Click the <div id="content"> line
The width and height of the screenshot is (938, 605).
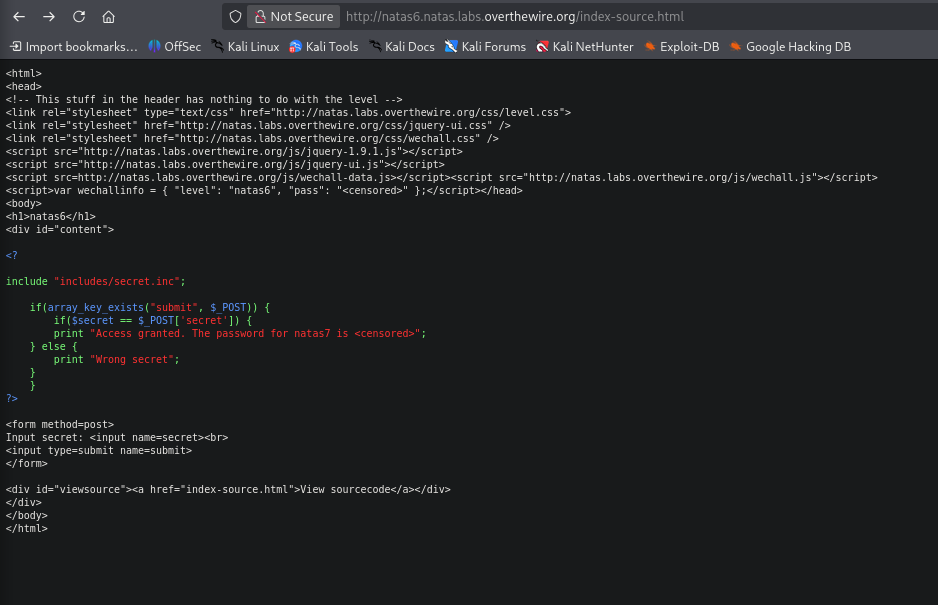coord(60,229)
